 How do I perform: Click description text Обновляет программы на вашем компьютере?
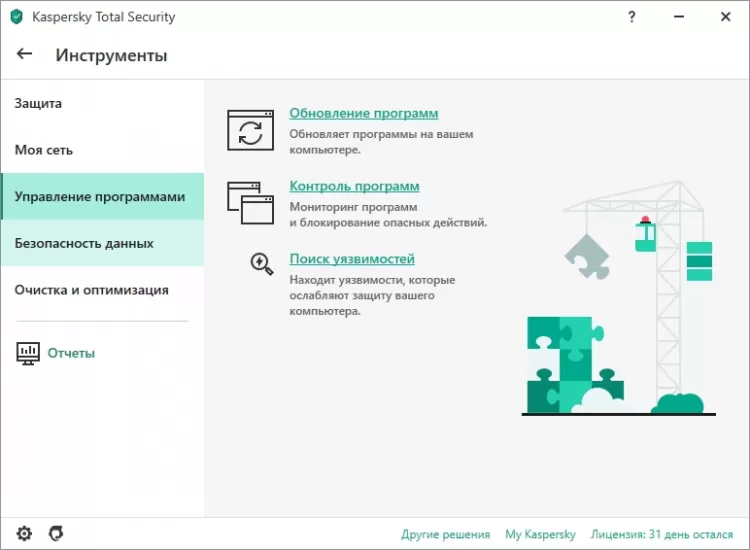[381, 142]
